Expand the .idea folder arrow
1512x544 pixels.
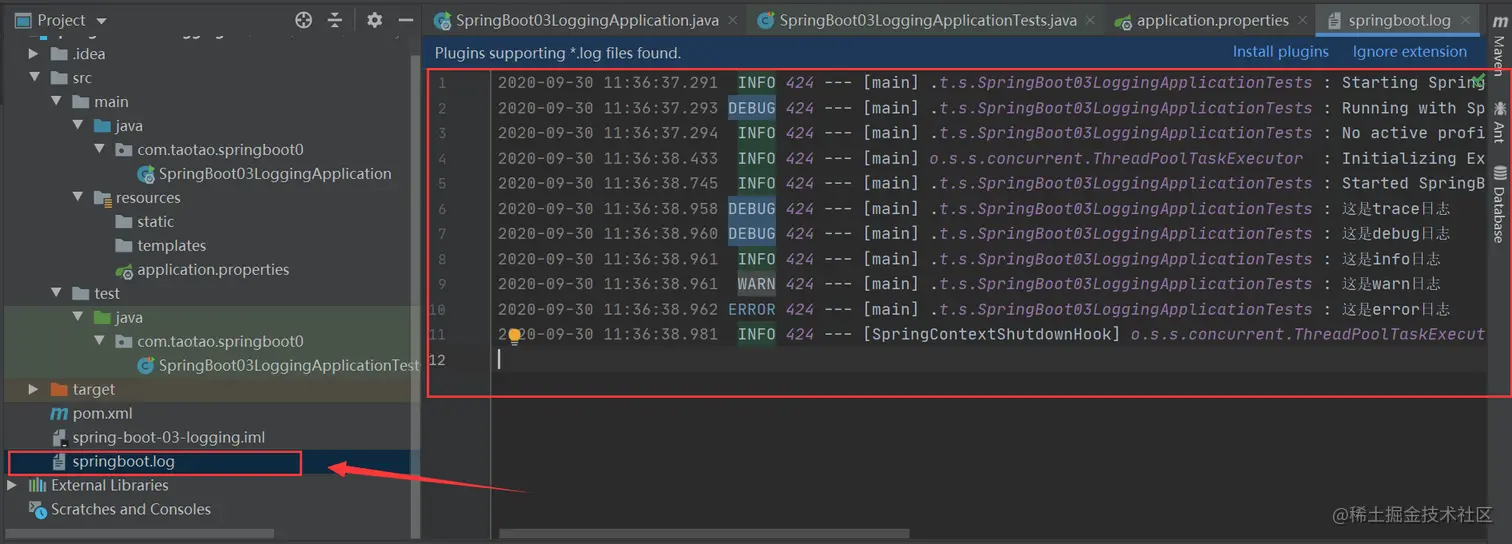tap(34, 54)
